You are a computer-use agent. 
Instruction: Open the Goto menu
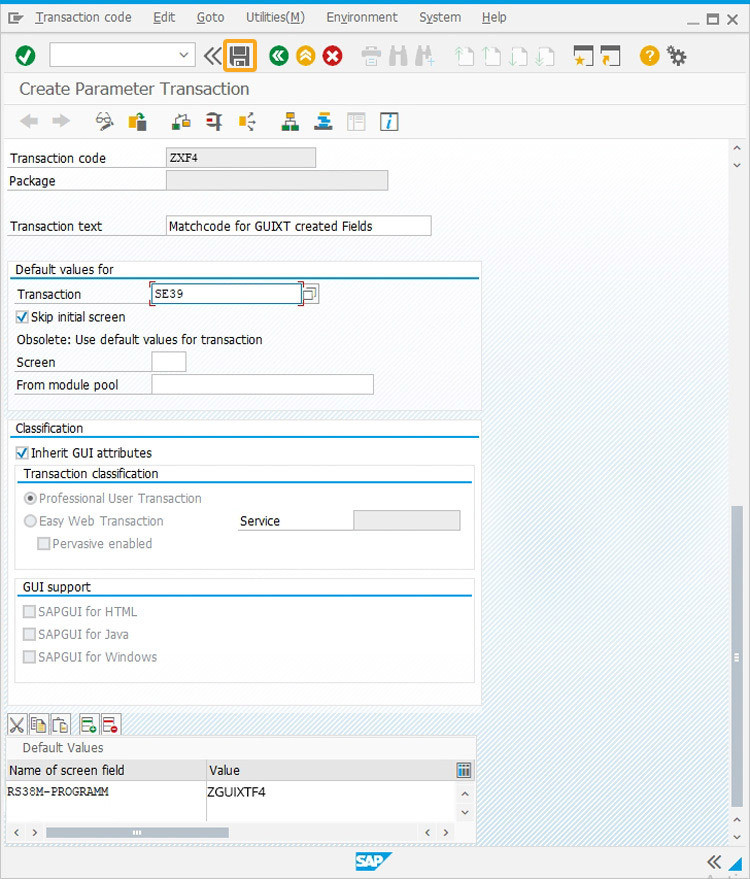210,17
